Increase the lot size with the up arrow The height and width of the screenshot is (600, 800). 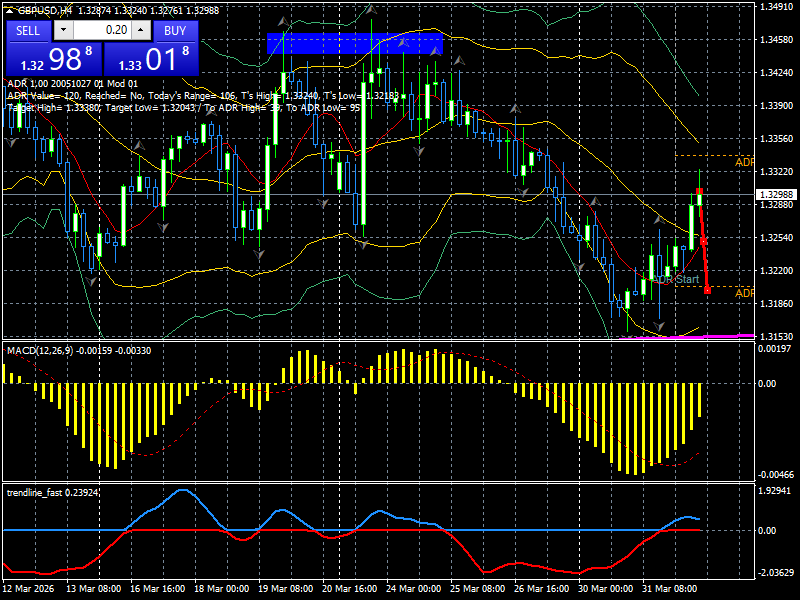click(140, 30)
